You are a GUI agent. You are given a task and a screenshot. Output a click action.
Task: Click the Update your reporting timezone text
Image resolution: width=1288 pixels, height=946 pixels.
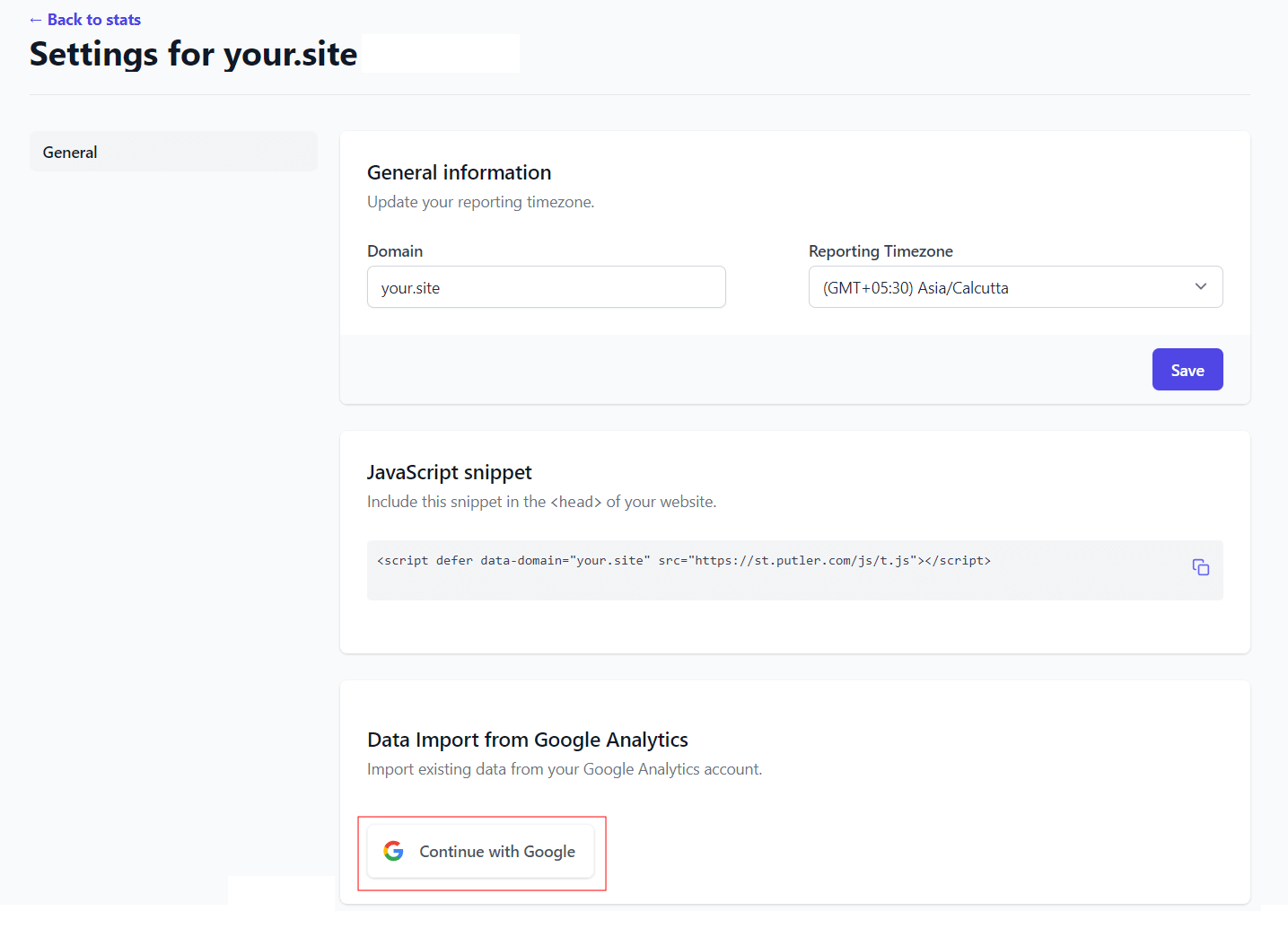(480, 202)
